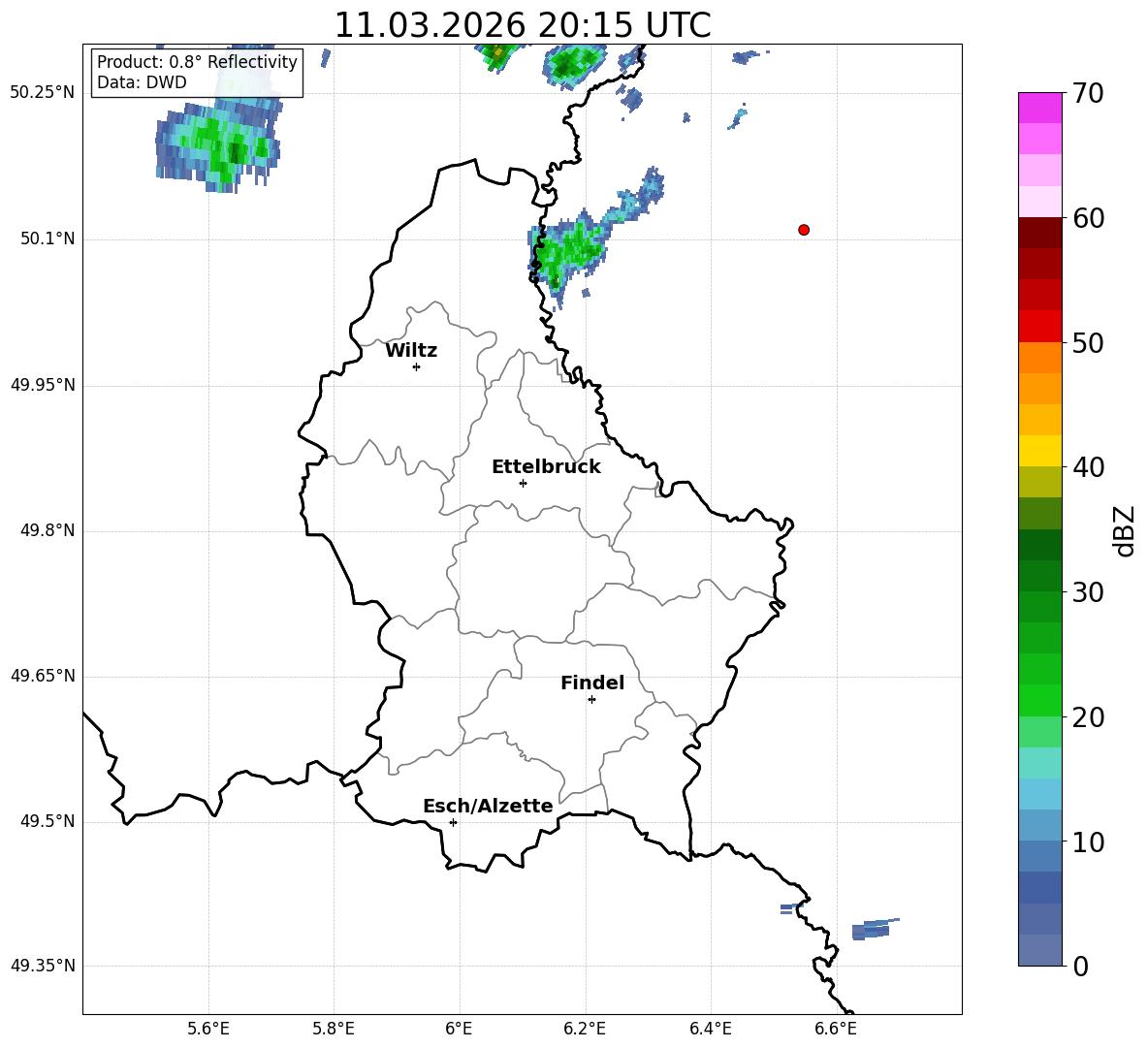This screenshot has width=1148, height=1048.
Task: Click the 'Wiltz' city label
Action: click(411, 351)
